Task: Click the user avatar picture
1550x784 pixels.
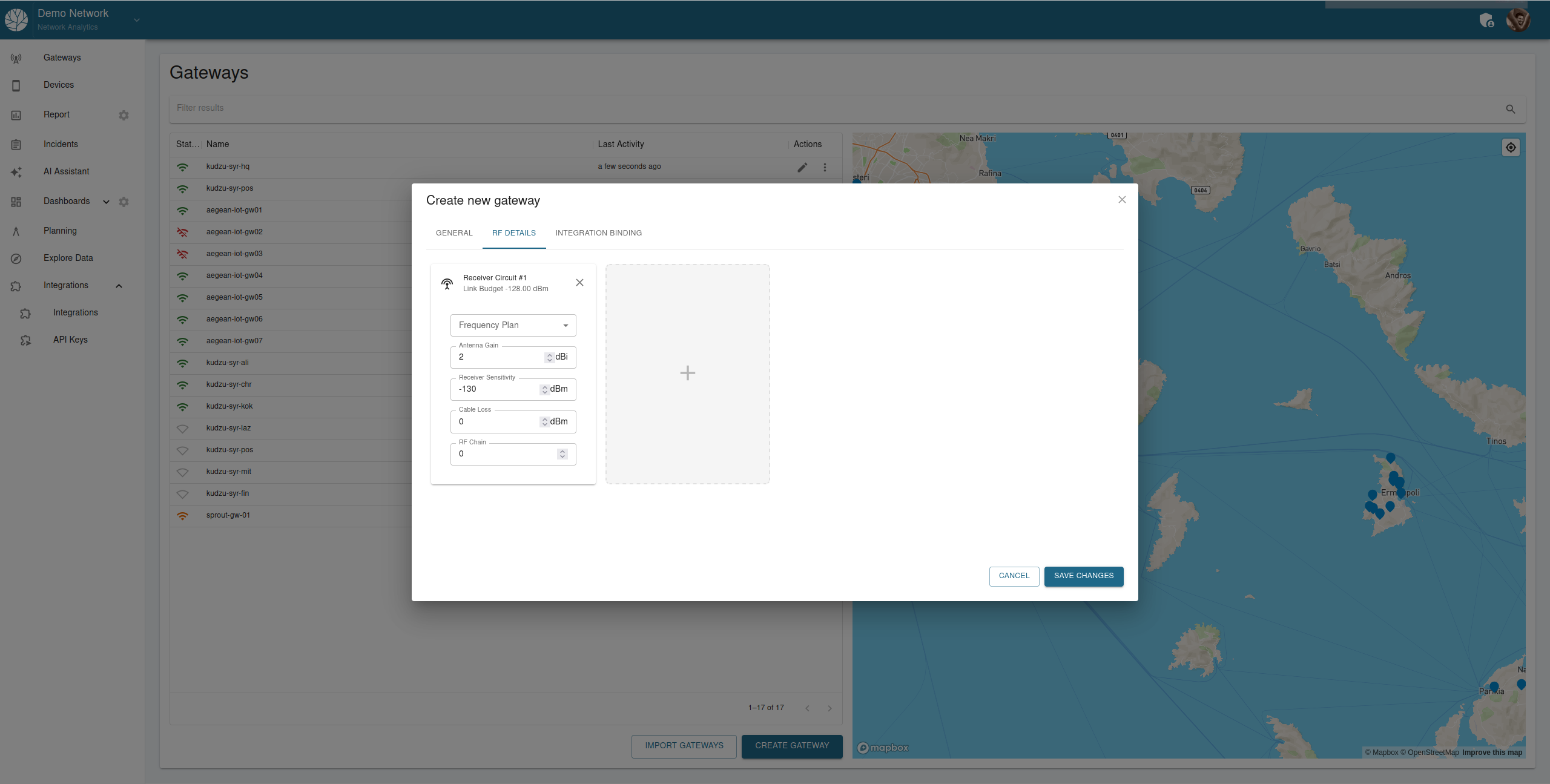Action: (x=1519, y=19)
